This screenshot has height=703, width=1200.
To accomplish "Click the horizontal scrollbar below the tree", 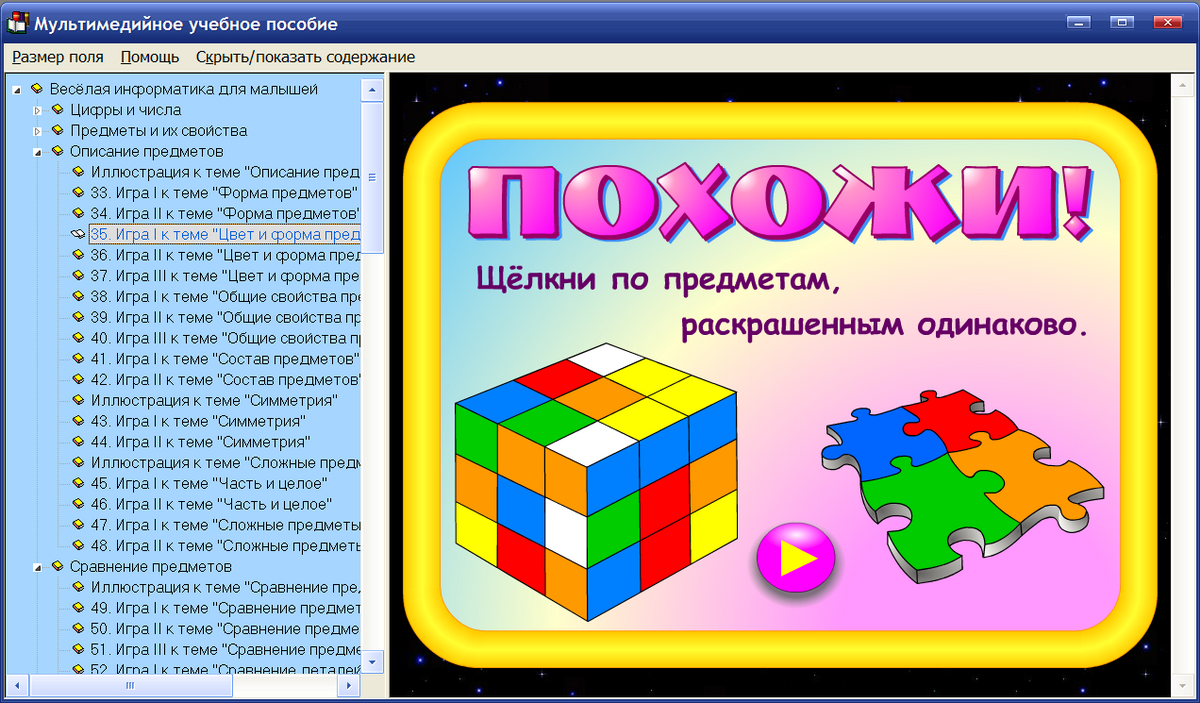I will click(x=130, y=686).
